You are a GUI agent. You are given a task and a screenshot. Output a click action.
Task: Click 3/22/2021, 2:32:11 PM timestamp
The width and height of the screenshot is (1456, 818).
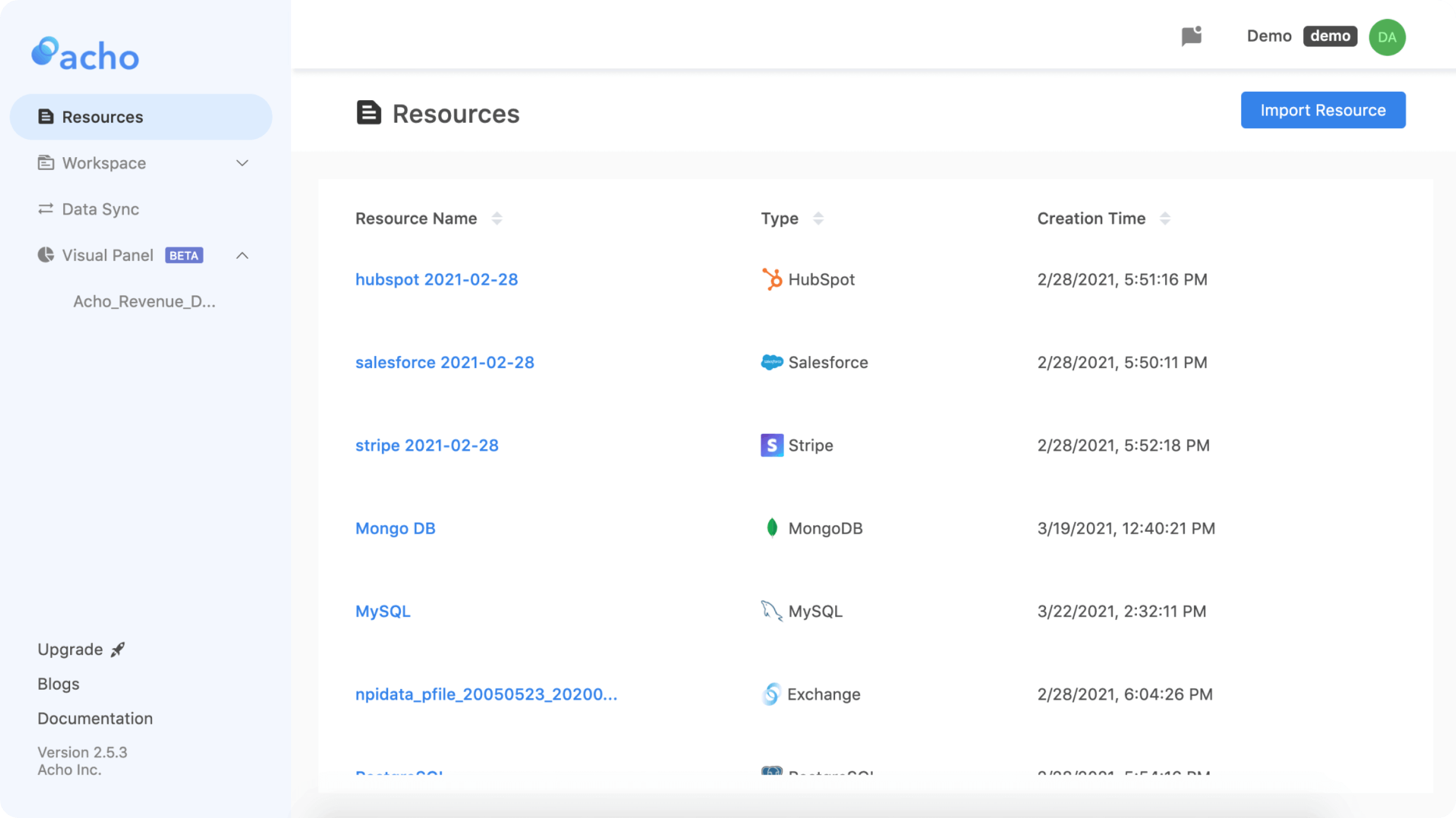pyautogui.click(x=1121, y=611)
